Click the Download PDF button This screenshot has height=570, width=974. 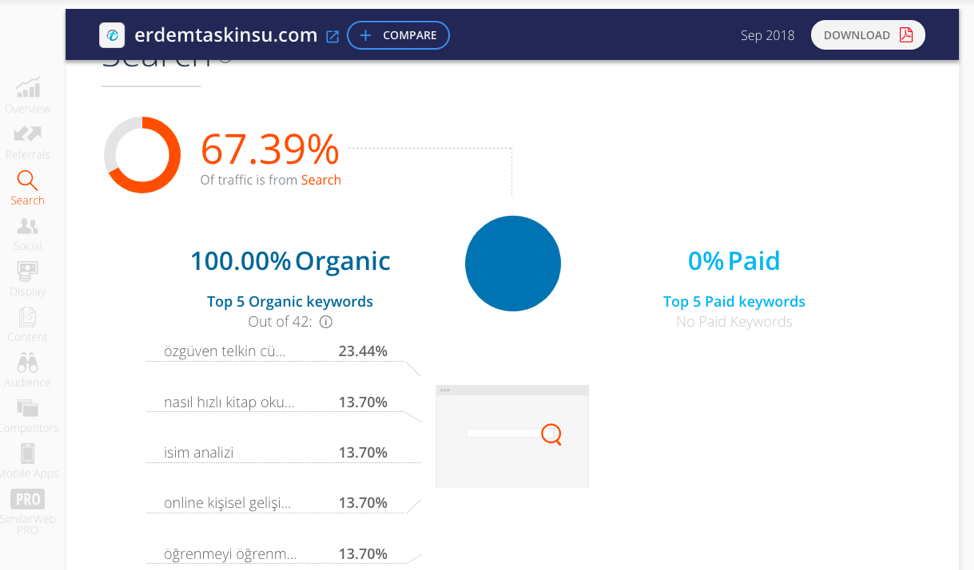(x=867, y=35)
